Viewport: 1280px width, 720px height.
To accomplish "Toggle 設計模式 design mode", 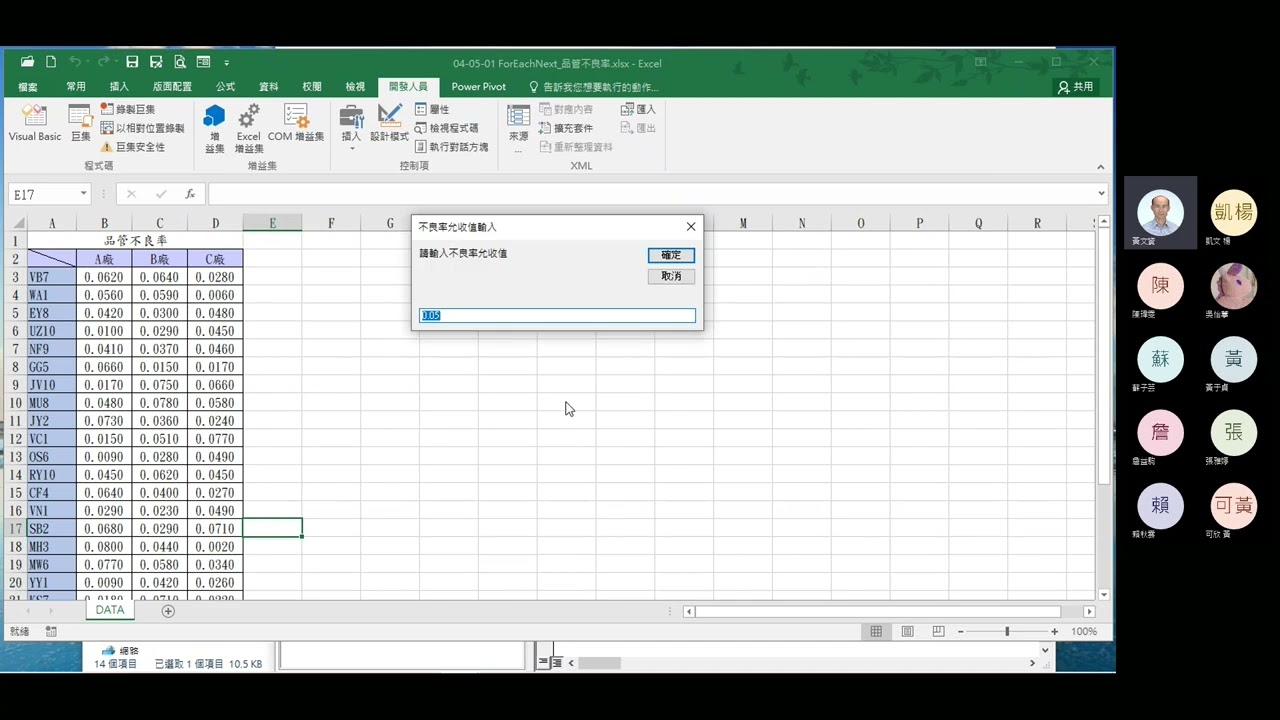I will (389, 124).
